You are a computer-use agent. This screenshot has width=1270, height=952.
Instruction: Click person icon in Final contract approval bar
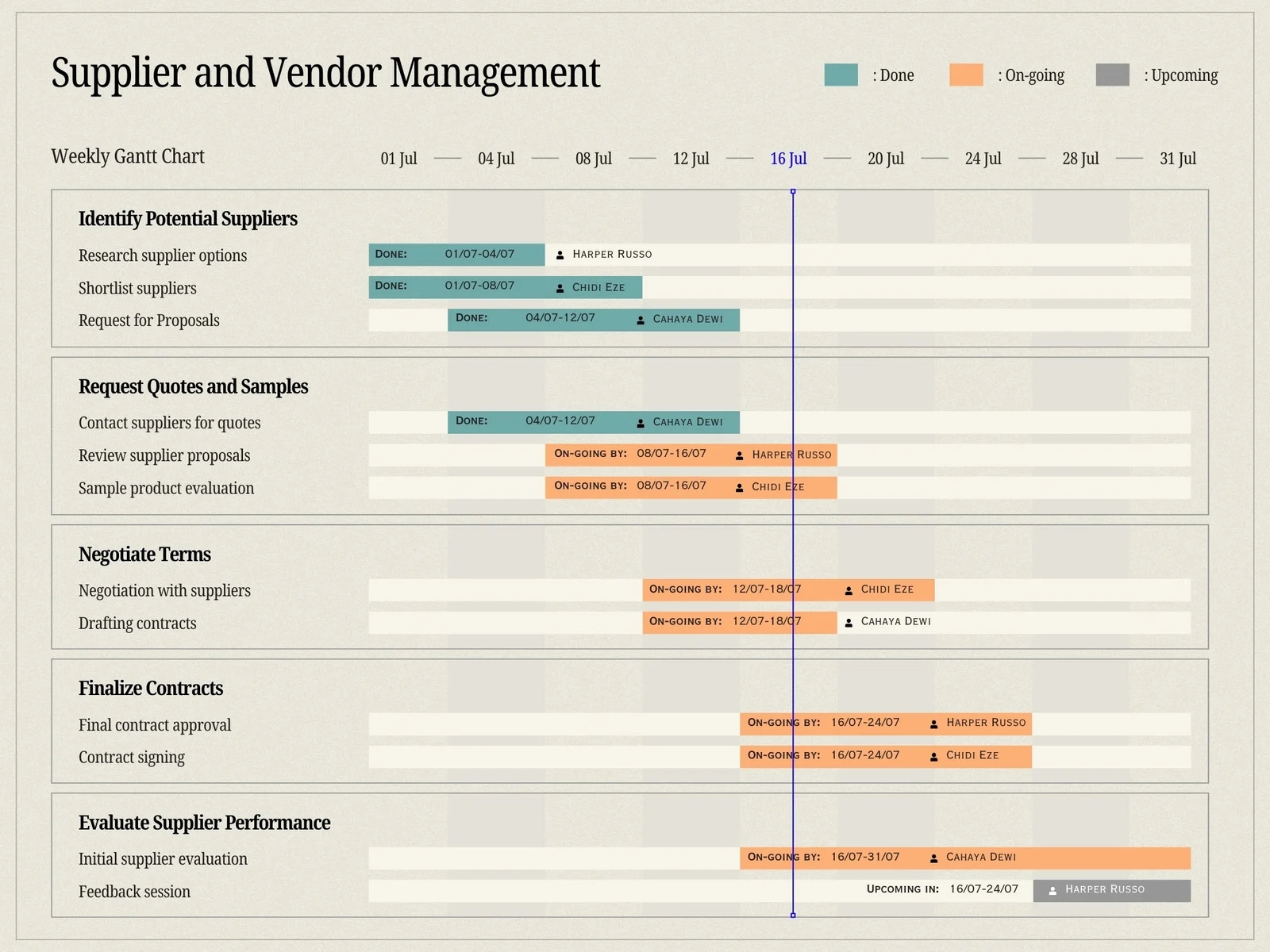point(933,724)
